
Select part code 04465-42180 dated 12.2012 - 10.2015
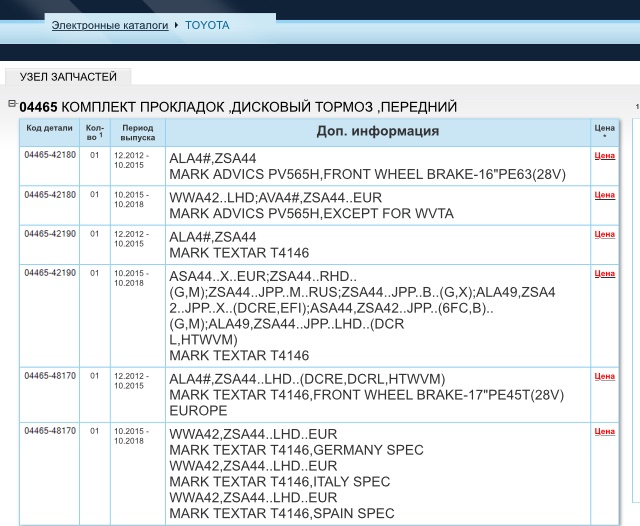[x=50, y=155]
